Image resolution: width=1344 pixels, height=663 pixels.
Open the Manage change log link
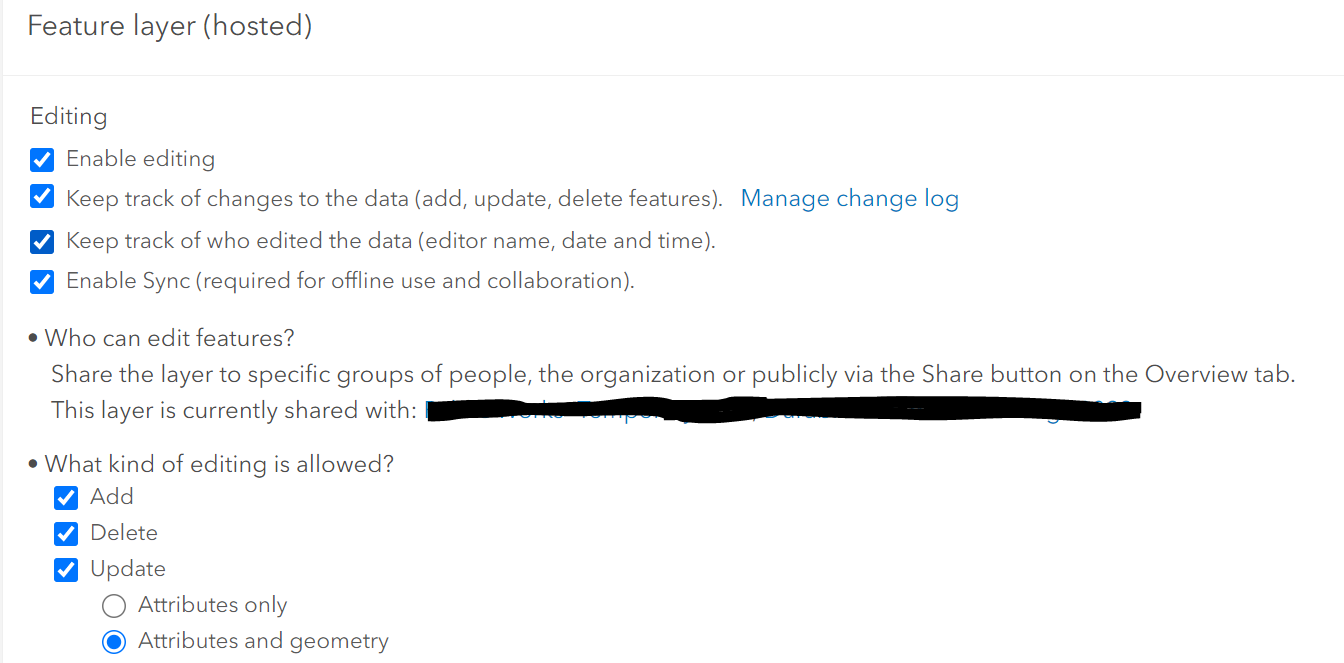[849, 199]
